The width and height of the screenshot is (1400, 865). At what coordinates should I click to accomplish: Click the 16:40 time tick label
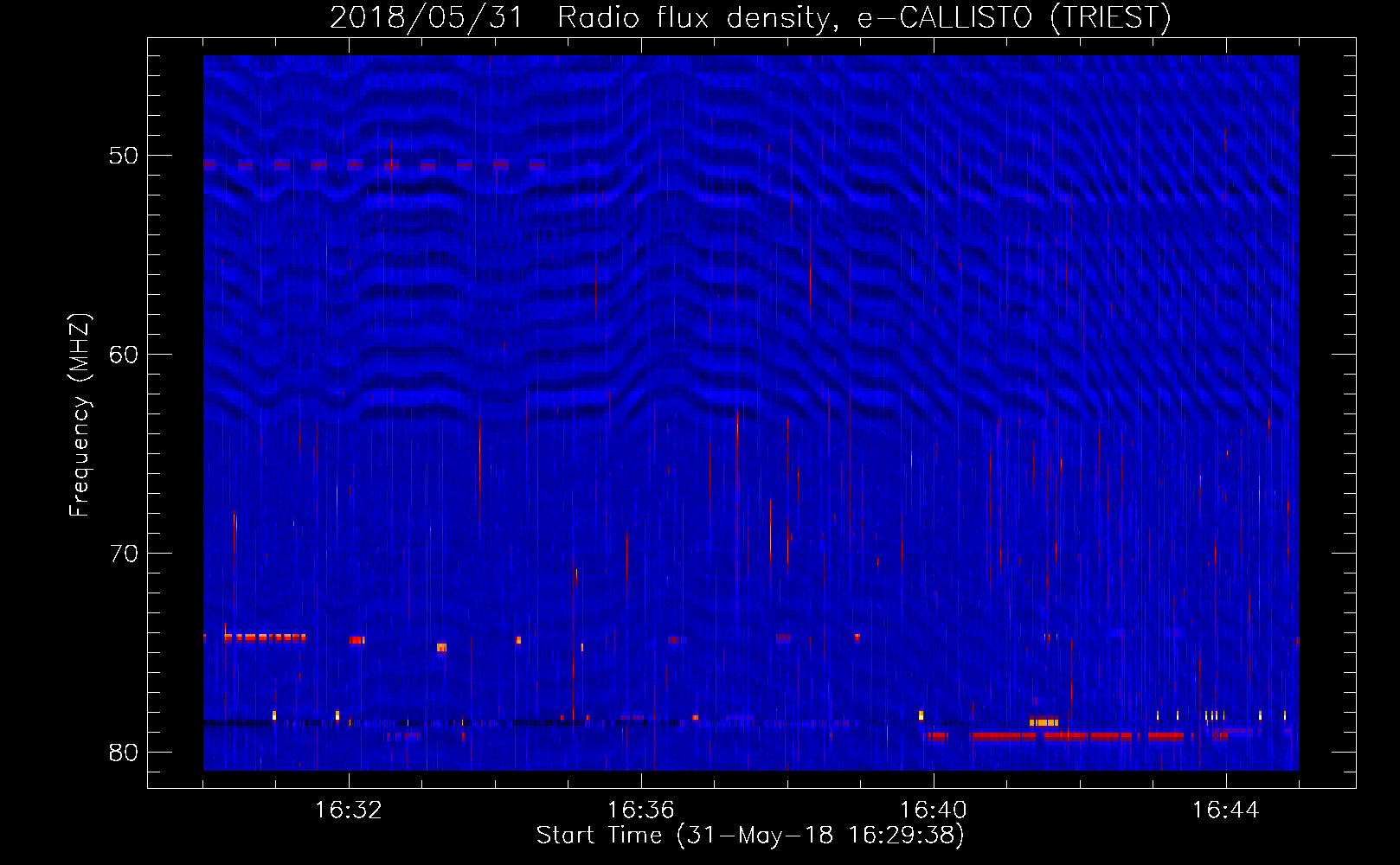tap(934, 811)
